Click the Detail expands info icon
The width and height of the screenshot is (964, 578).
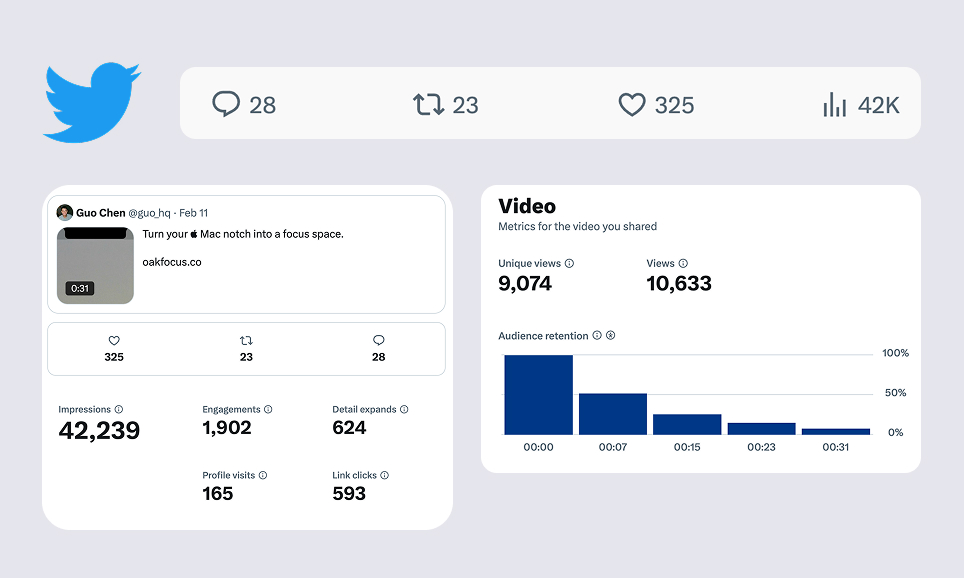coord(403,409)
